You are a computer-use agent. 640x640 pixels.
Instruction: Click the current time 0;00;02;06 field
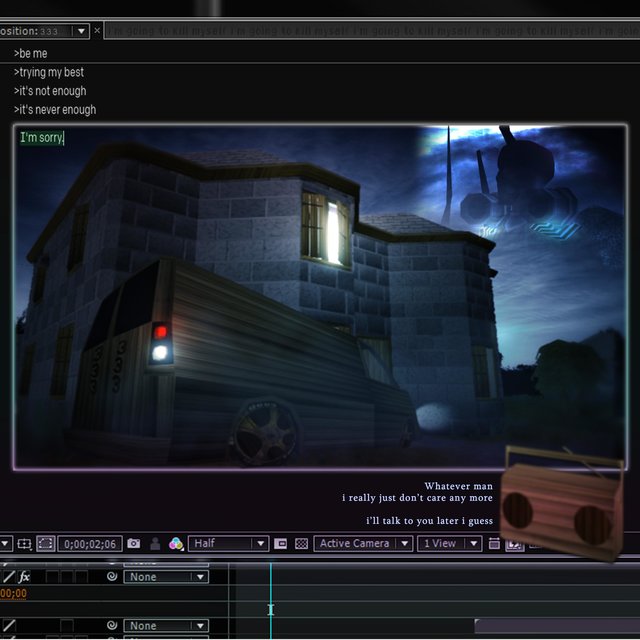click(x=90, y=544)
